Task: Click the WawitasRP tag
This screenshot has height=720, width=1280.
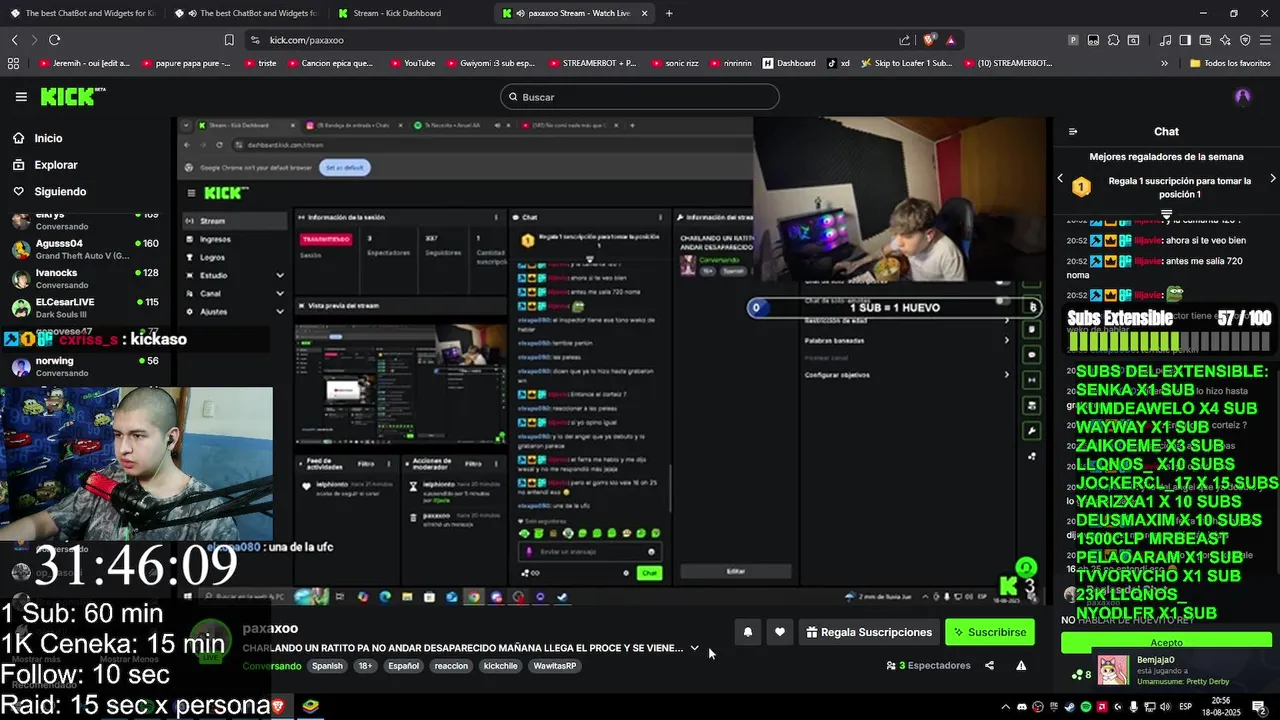Action: pyautogui.click(x=555, y=666)
